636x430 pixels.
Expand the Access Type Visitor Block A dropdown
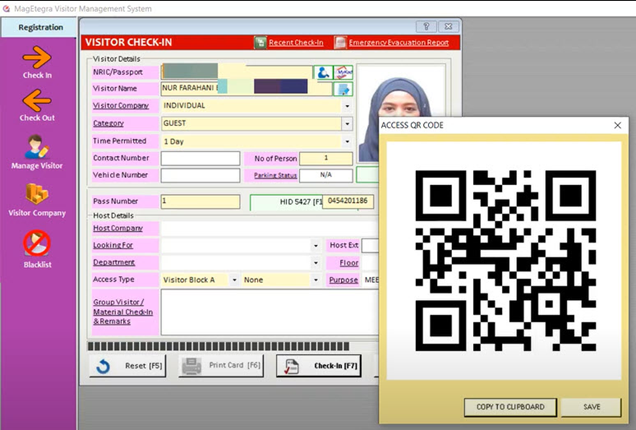(x=235, y=281)
